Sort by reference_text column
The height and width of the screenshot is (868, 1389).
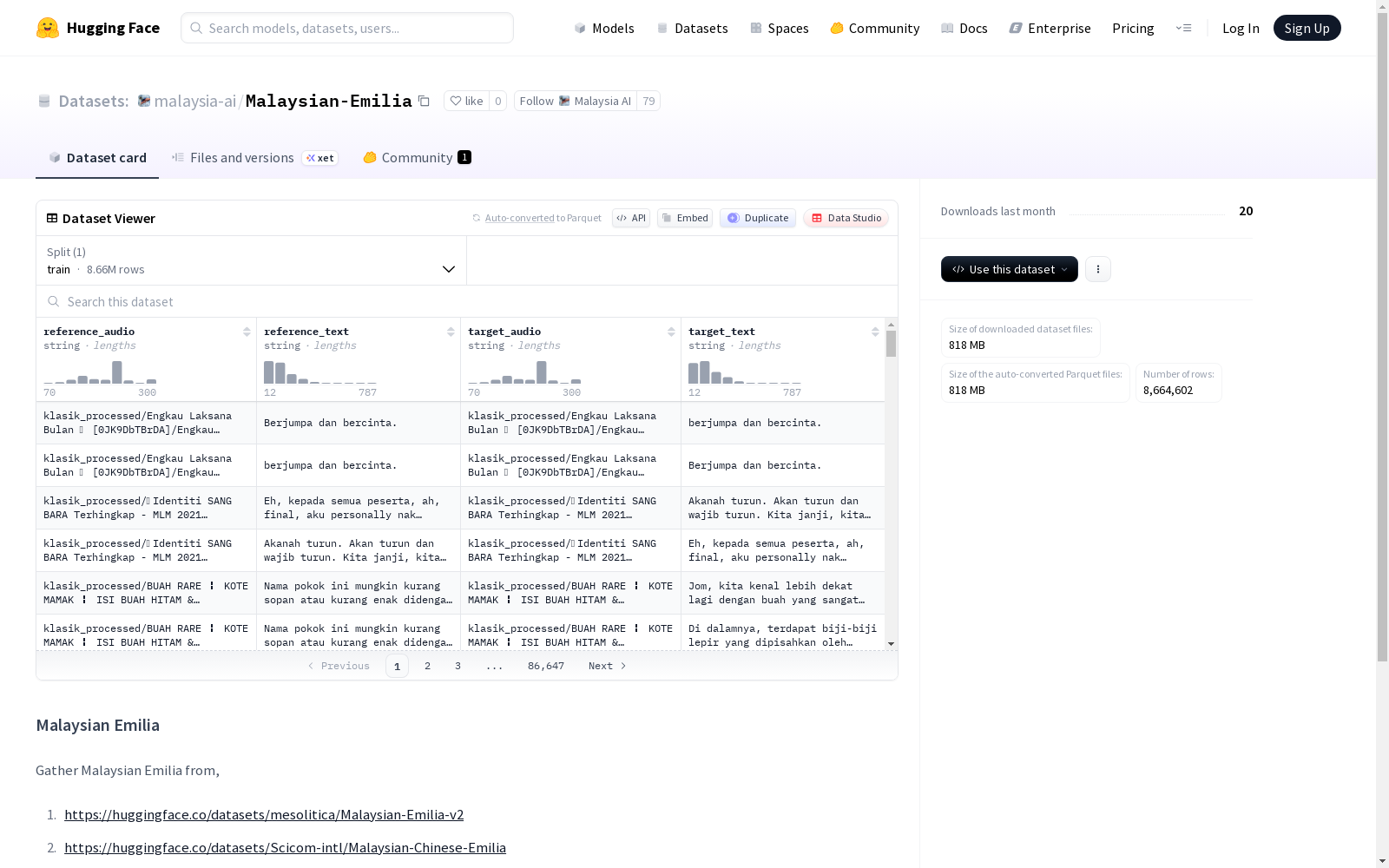click(x=451, y=332)
